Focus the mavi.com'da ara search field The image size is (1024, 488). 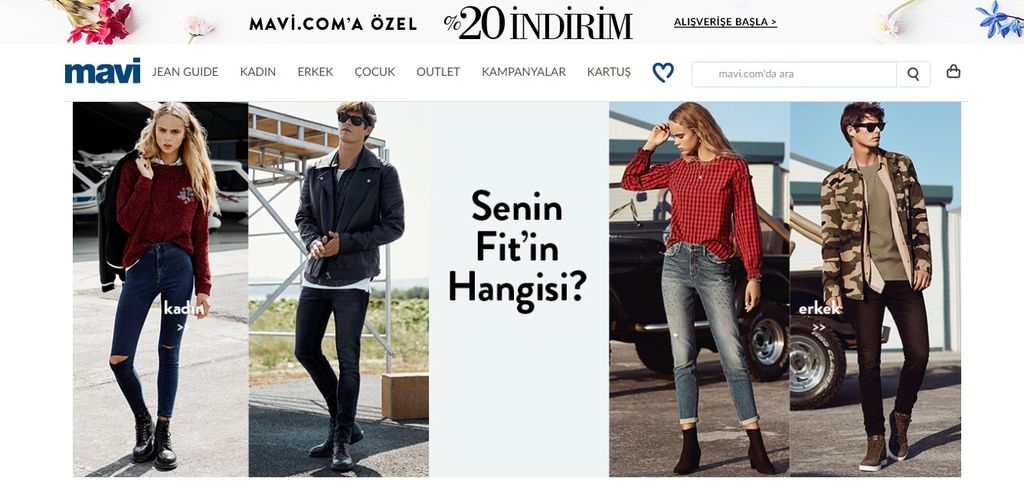tap(794, 74)
